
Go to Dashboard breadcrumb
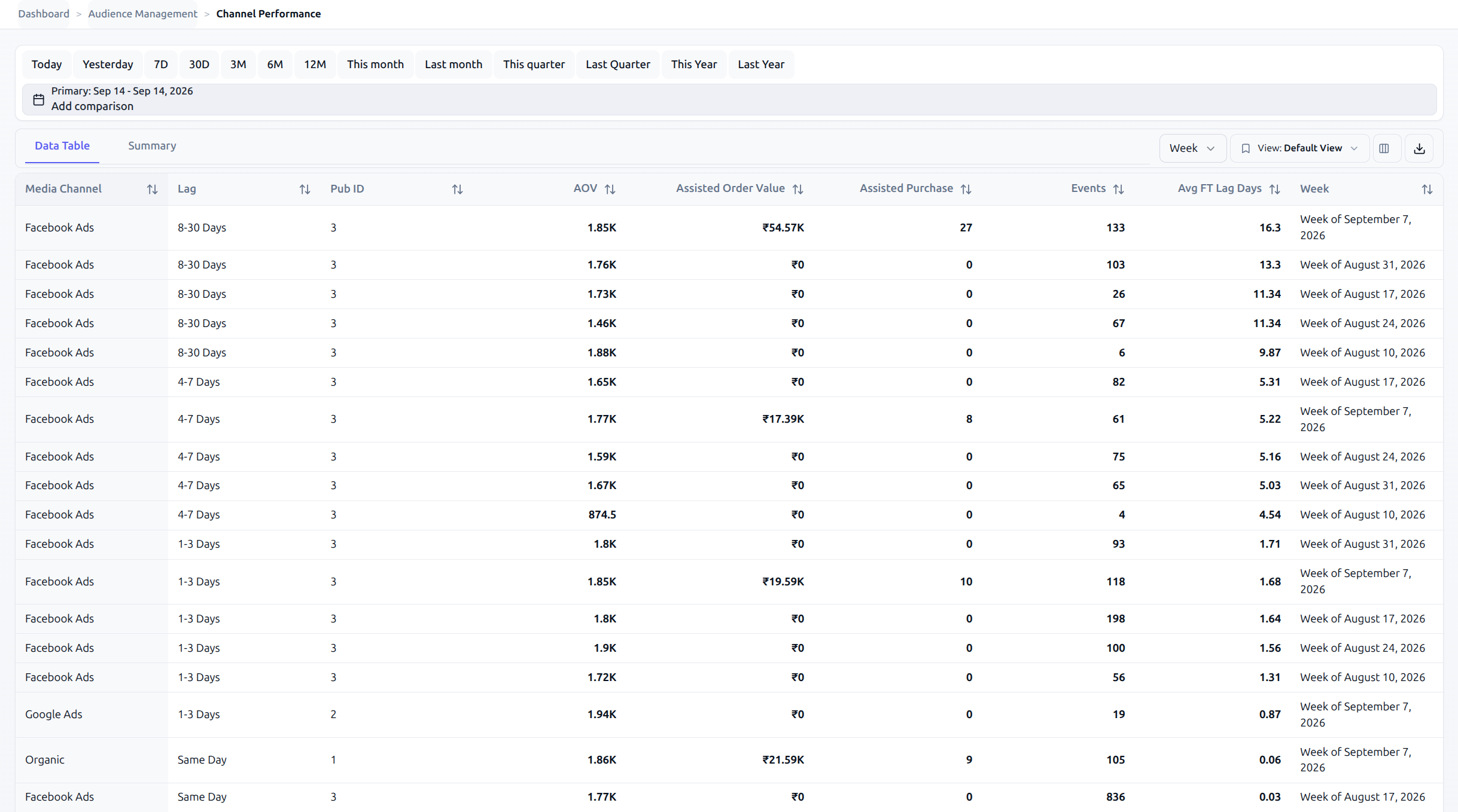click(x=44, y=14)
